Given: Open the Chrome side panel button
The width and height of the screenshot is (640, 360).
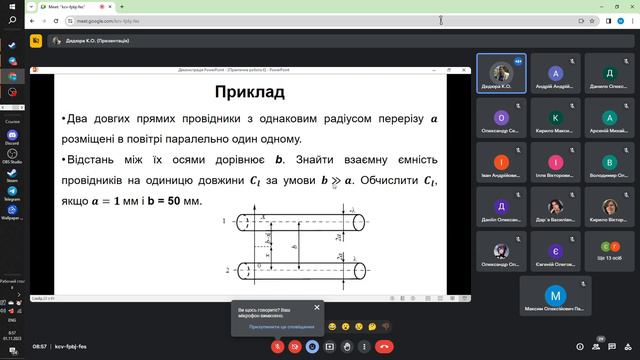Looking at the screenshot, I should pos(609,21).
